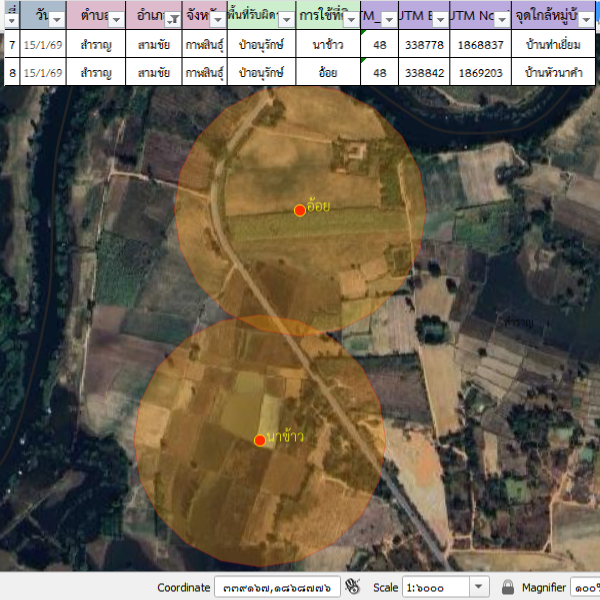Viewport: 600px width, 600px height.
Task: Select row header number 7
Action: pos(11,45)
